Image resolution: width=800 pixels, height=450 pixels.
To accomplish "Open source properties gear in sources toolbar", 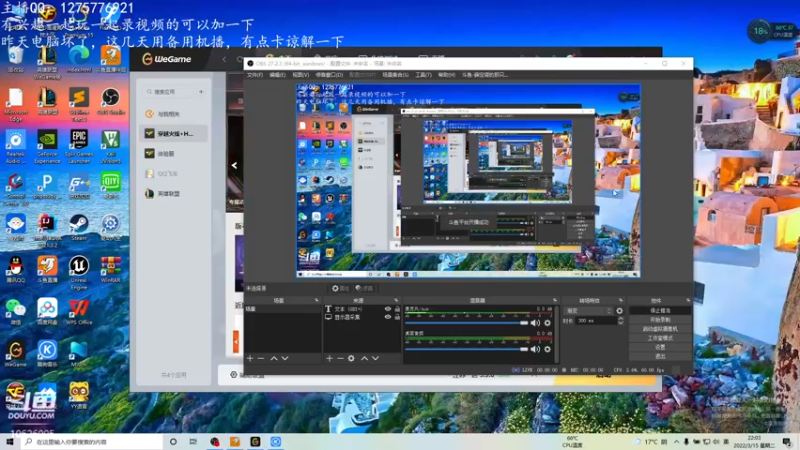I will coord(351,359).
